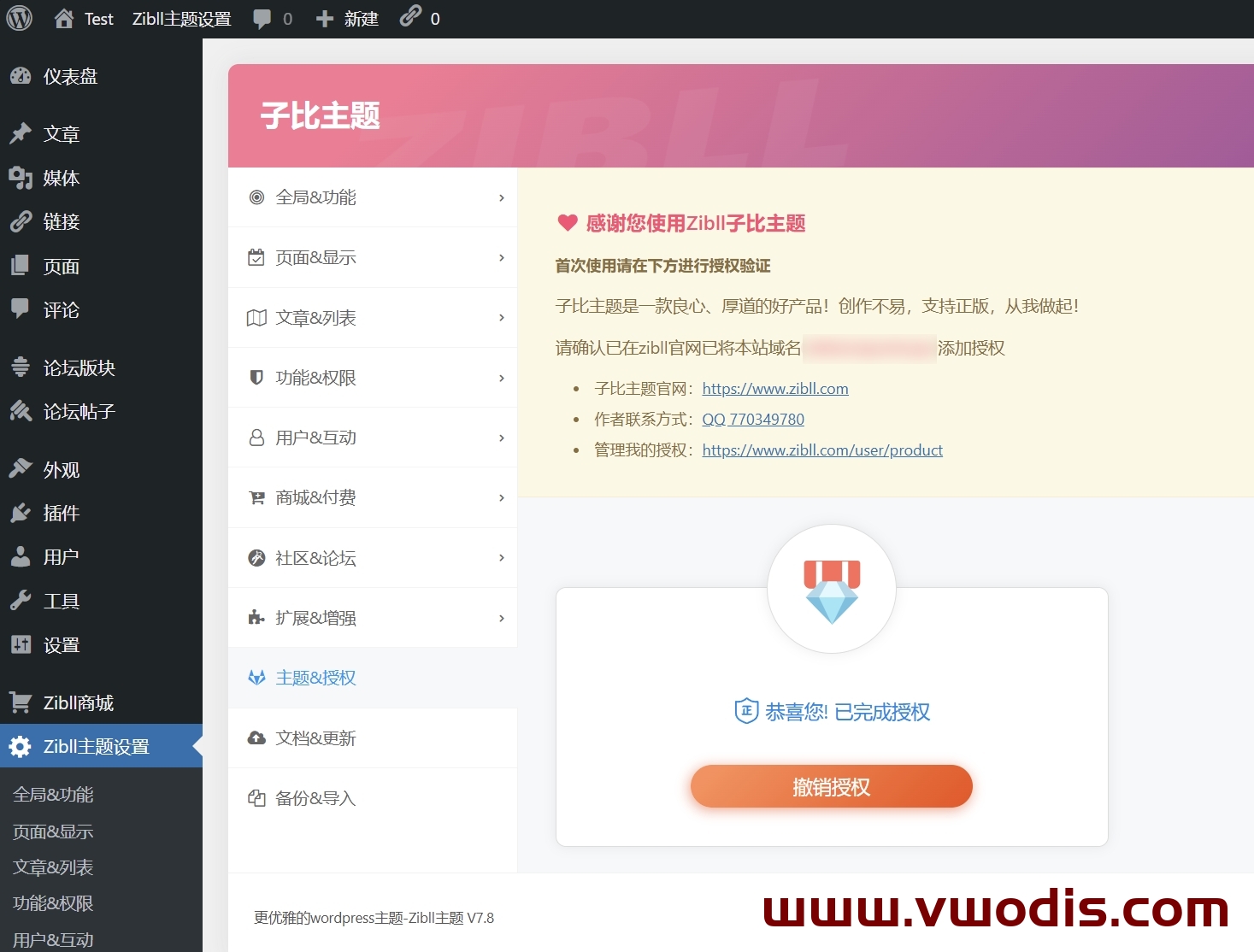Click the comments bubble in admin bar
This screenshot has height=952, width=1254.
point(262,18)
